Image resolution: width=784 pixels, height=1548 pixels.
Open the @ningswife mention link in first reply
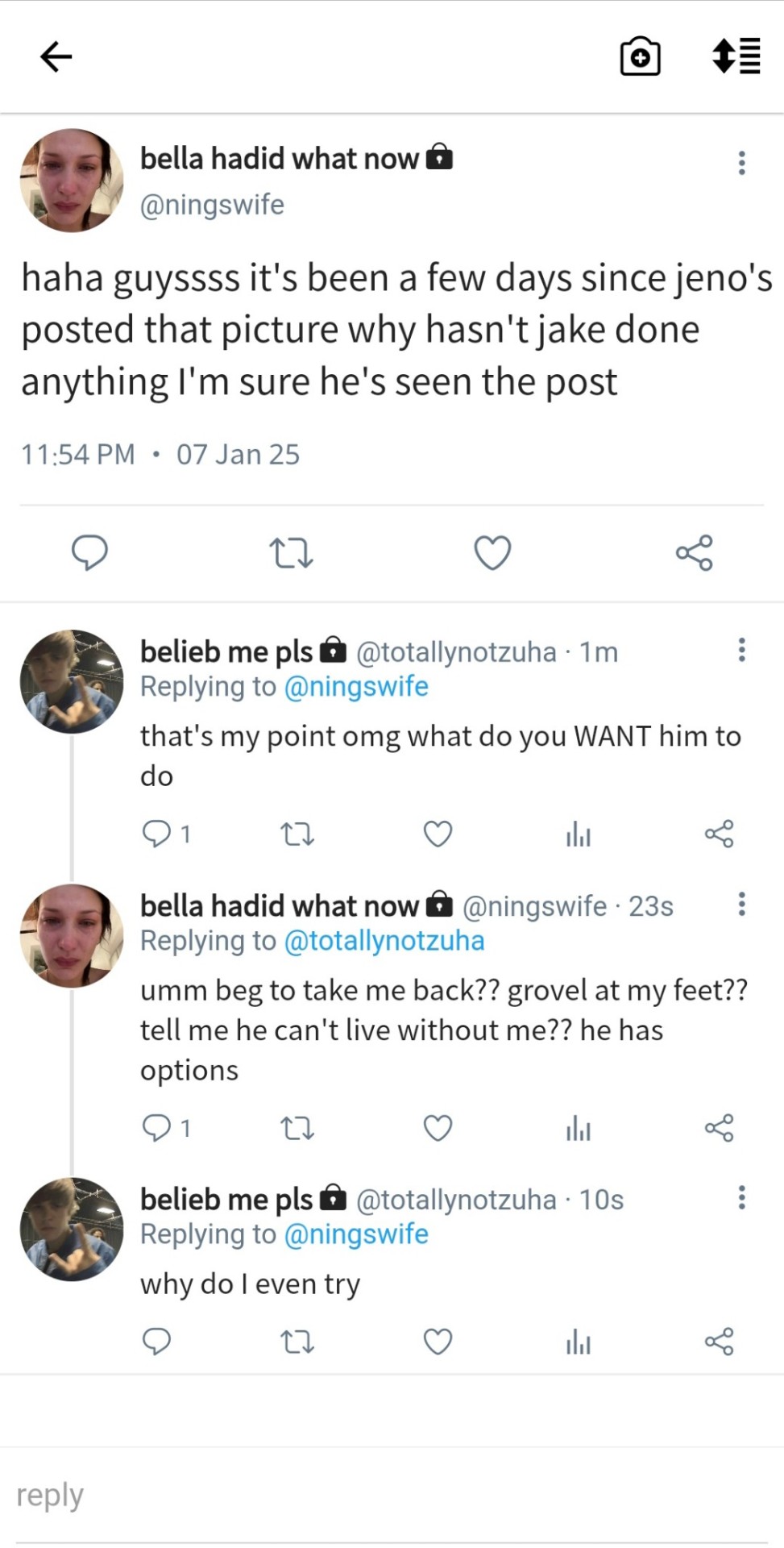point(356,687)
